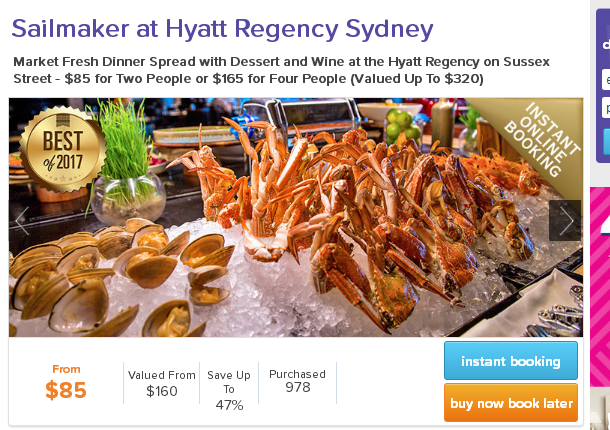The width and height of the screenshot is (610, 430).
Task: Focus the second input field in purple sidebar
Action: [606, 107]
